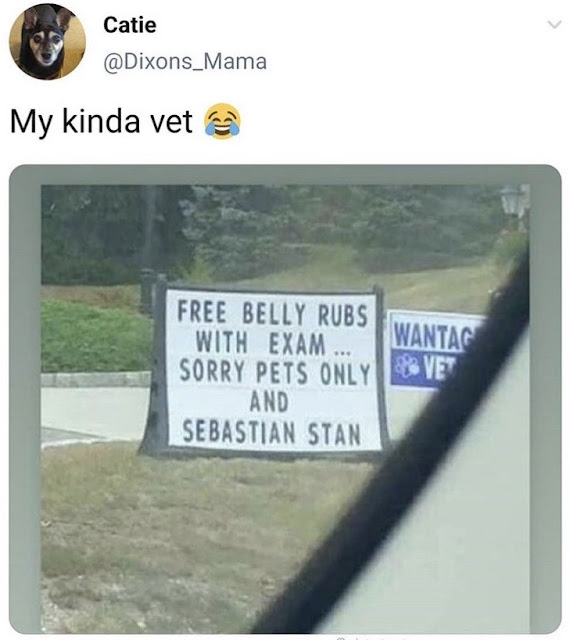Open the attached roadside sign photo

tap(285, 399)
